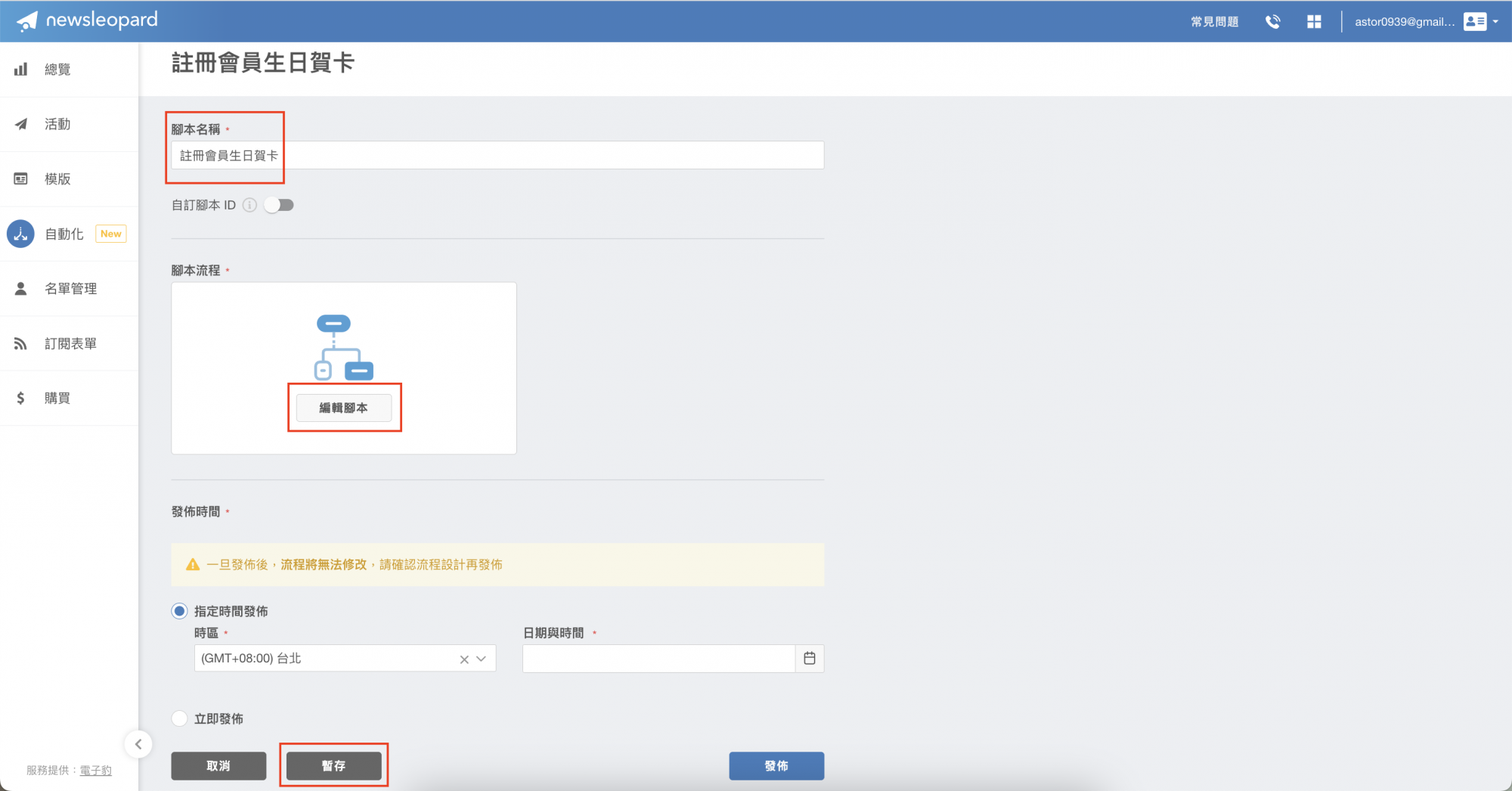Click the 活動 paper plane icon
Screen dimensions: 1512x791
20,124
